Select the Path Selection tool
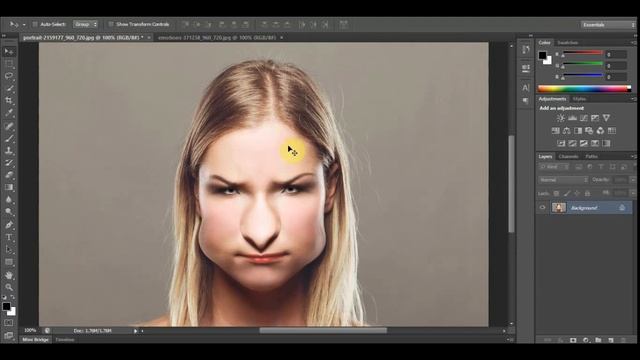This screenshot has height=360, width=640. click(9, 249)
